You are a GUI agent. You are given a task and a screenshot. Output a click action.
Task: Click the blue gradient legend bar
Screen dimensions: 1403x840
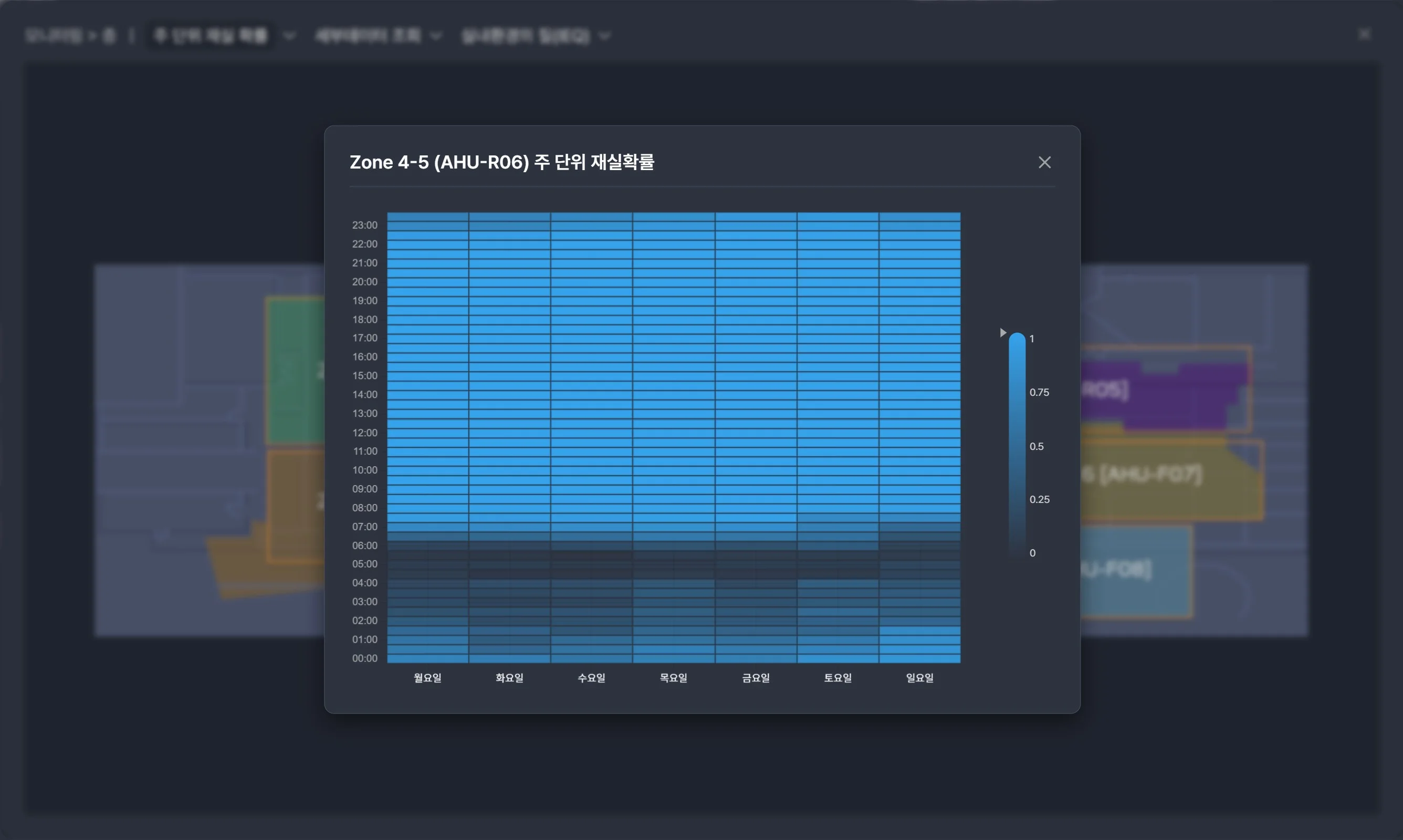pyautogui.click(x=1017, y=445)
